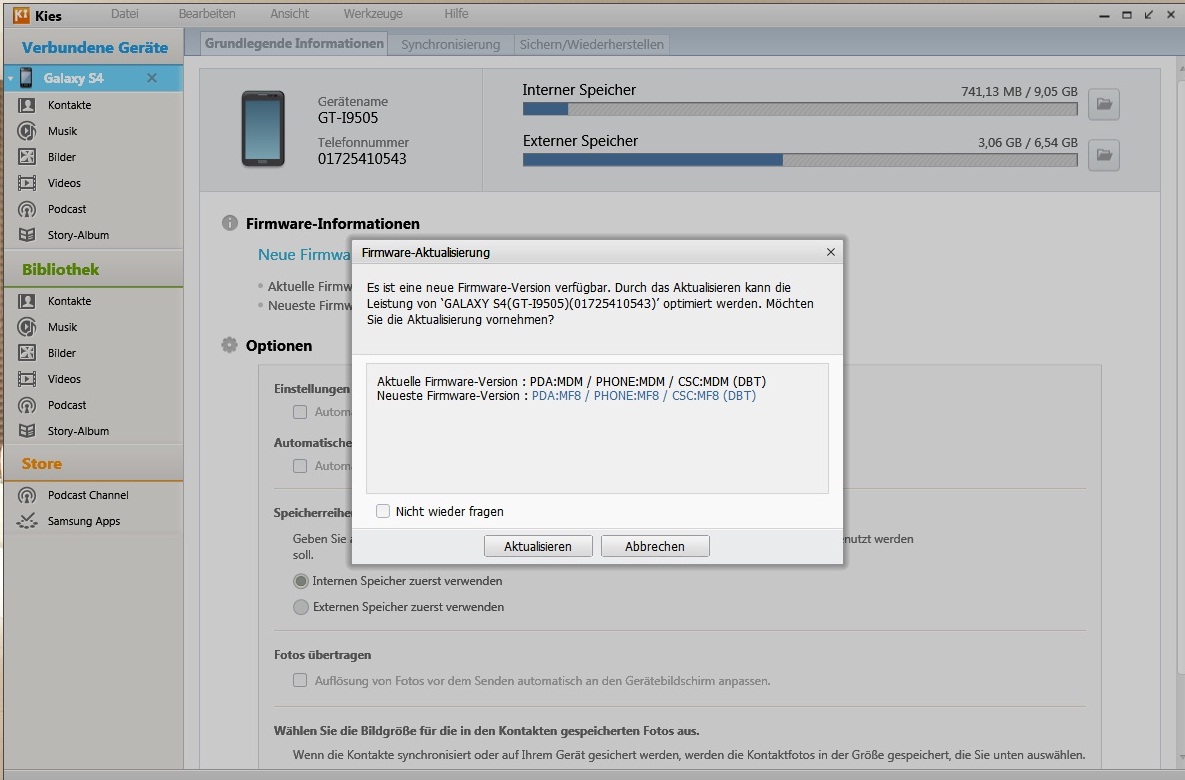The image size is (1185, 780).
Task: Click the Optionen gear icon
Action: click(x=229, y=345)
